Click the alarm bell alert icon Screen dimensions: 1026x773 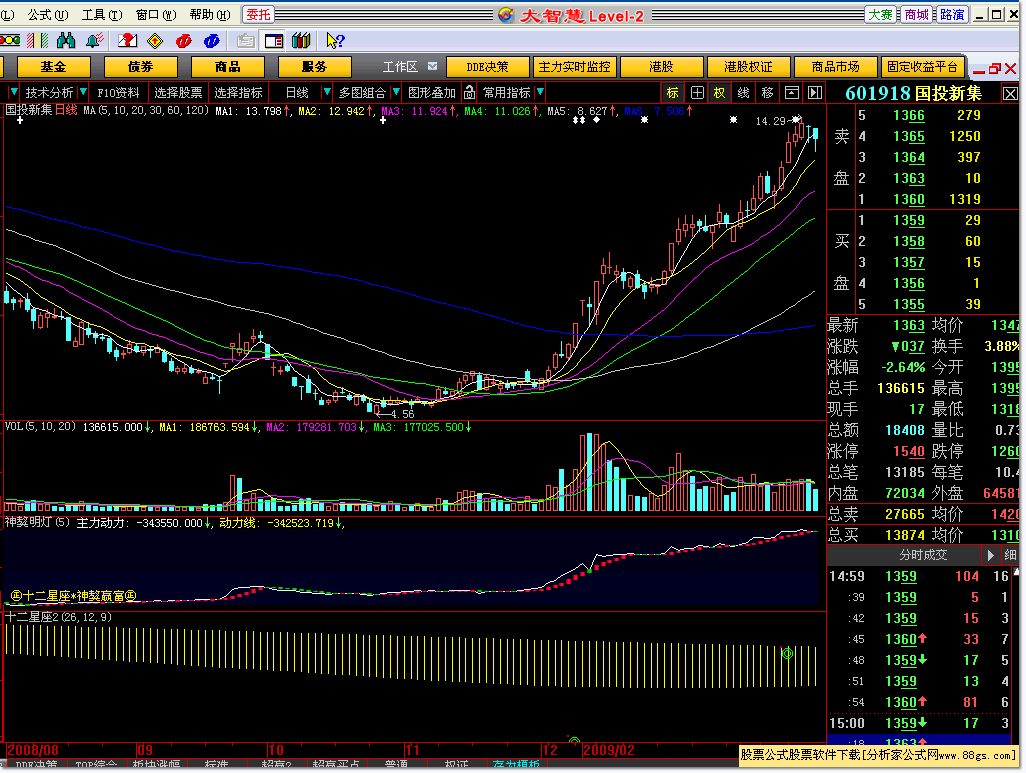95,41
